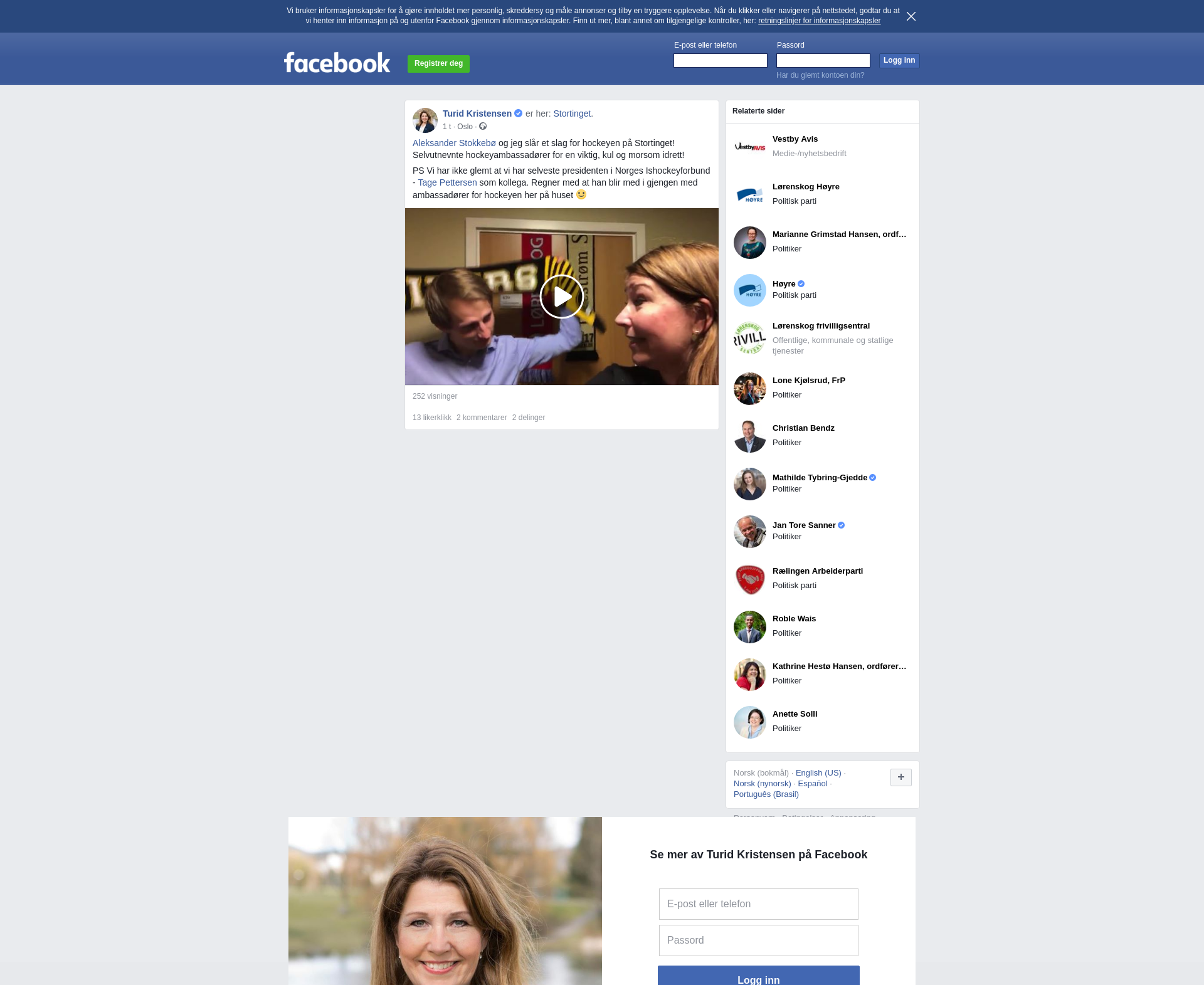
Task: Play the hockey video
Action: coord(562,297)
